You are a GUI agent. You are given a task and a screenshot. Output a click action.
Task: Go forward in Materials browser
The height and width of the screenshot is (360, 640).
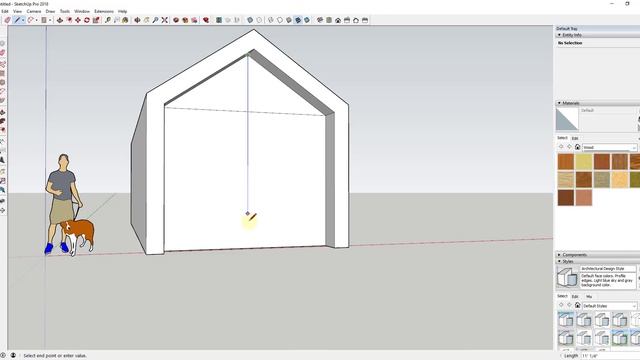569,147
